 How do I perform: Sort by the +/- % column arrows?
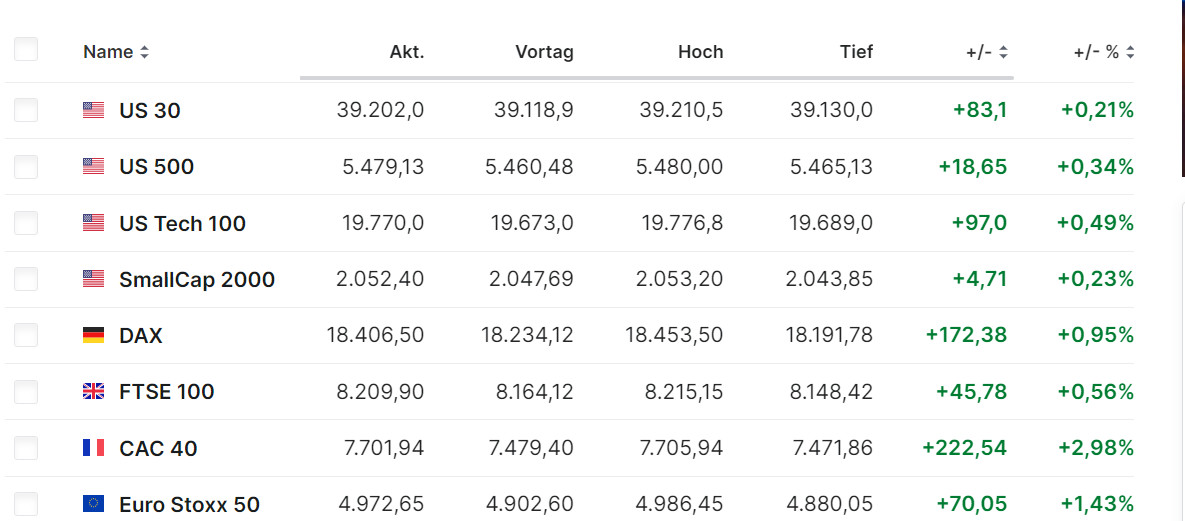1130,52
